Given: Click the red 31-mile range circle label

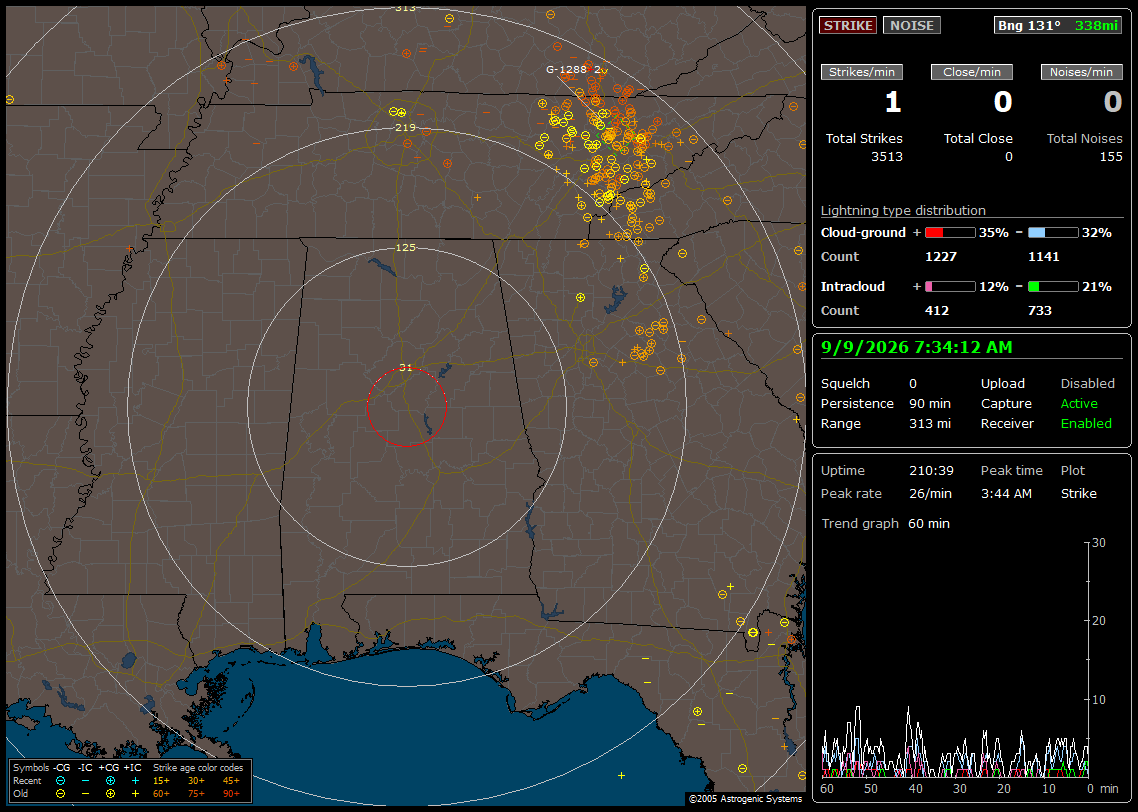Looking at the screenshot, I should [406, 368].
